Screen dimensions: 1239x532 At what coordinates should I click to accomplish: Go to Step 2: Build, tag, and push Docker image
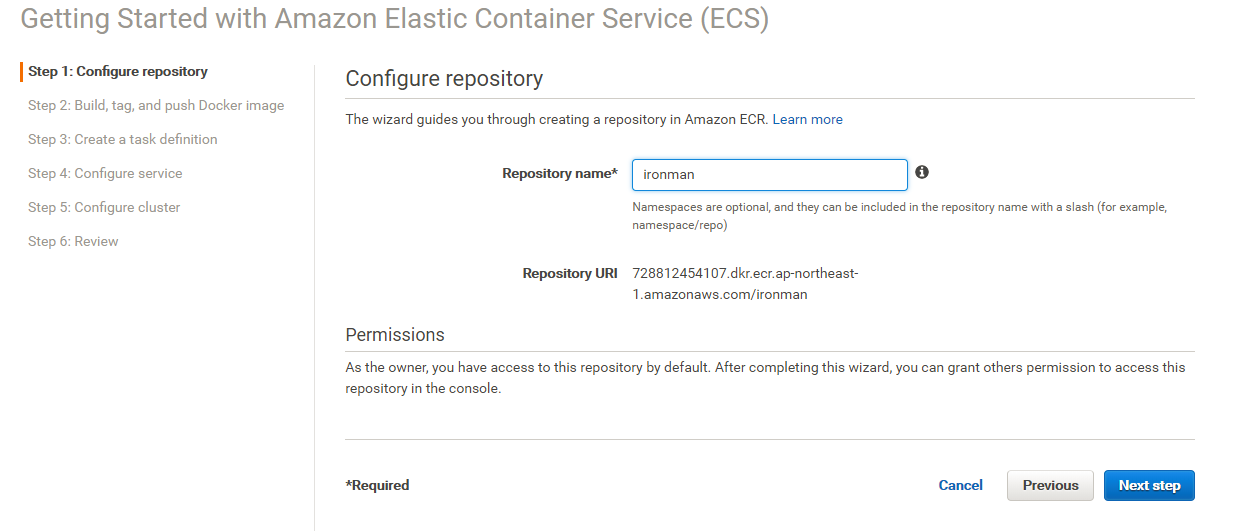coord(156,105)
